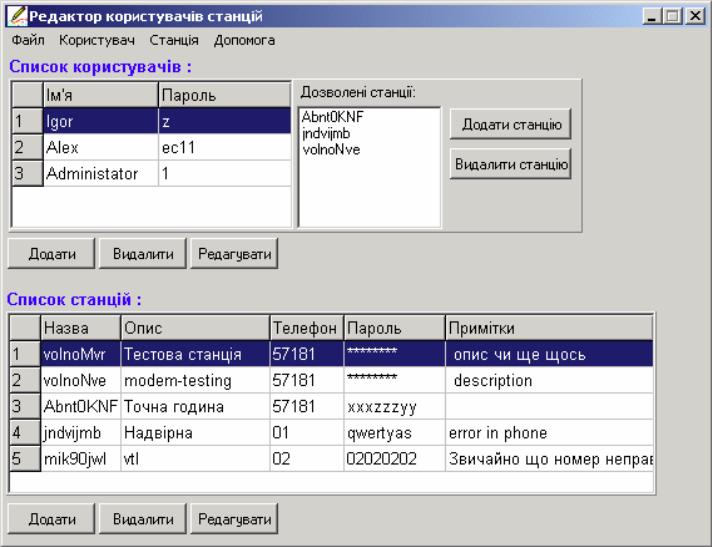Click Редагувати under the stations list

[x=234, y=518]
